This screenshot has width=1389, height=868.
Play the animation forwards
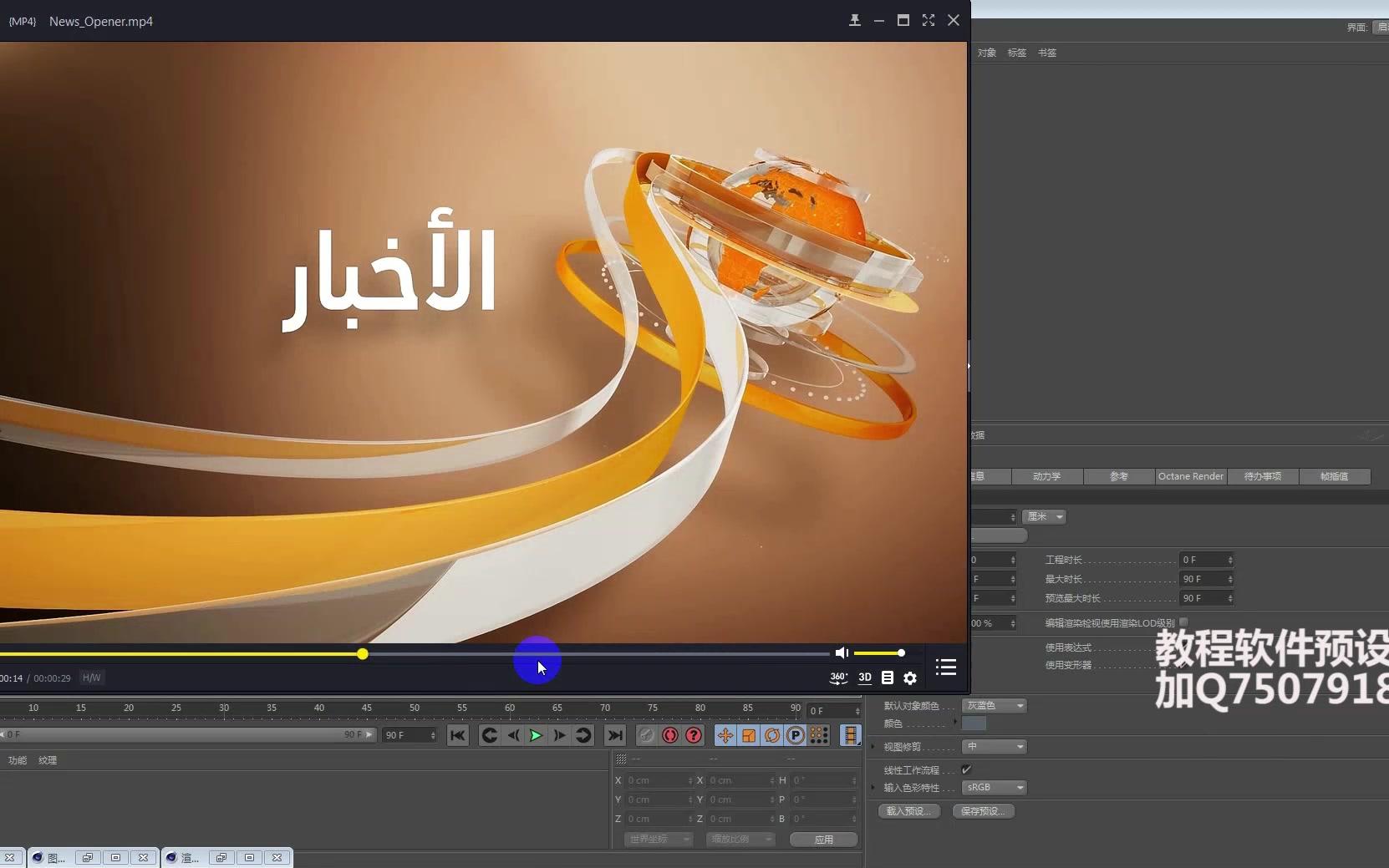tap(536, 735)
